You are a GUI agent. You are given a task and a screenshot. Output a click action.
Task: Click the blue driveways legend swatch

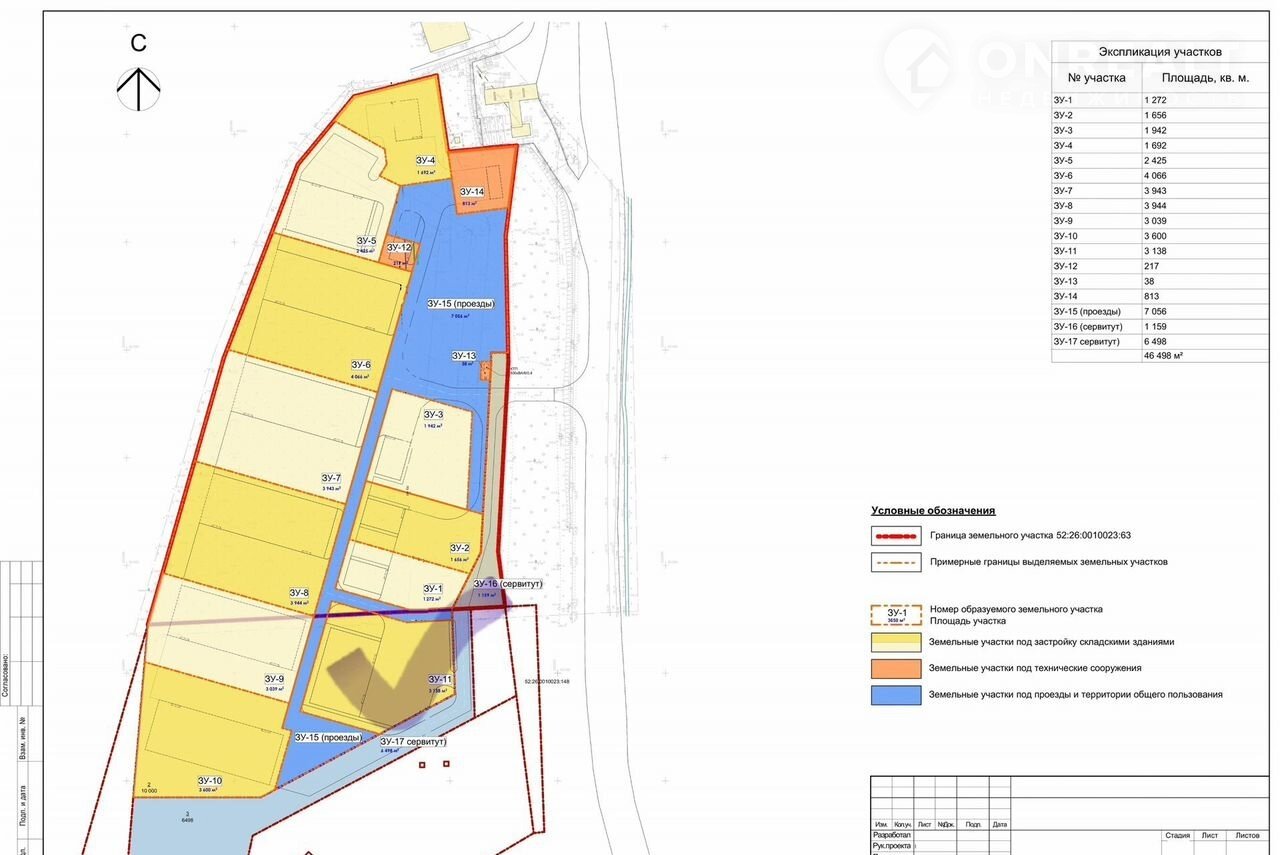click(895, 694)
